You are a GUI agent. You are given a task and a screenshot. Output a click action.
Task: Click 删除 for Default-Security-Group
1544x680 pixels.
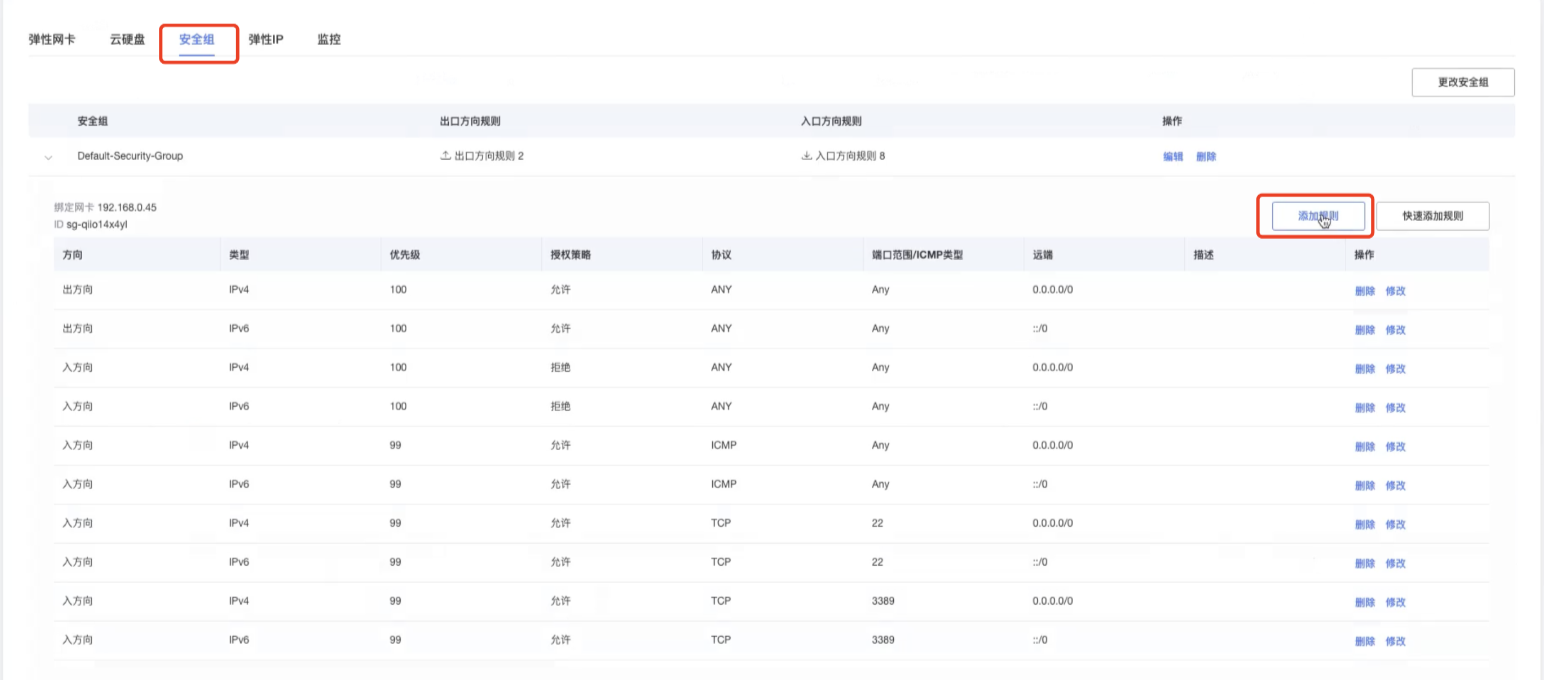[x=1206, y=157]
